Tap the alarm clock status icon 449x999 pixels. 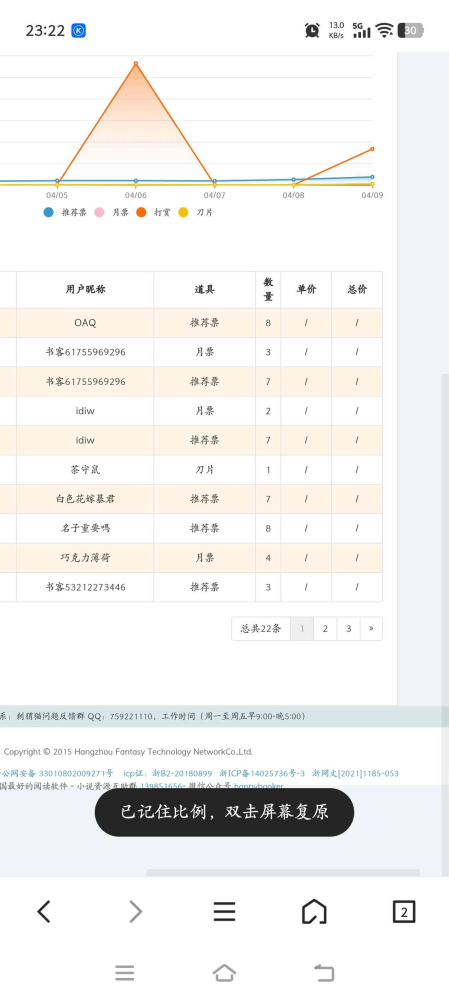(x=312, y=30)
